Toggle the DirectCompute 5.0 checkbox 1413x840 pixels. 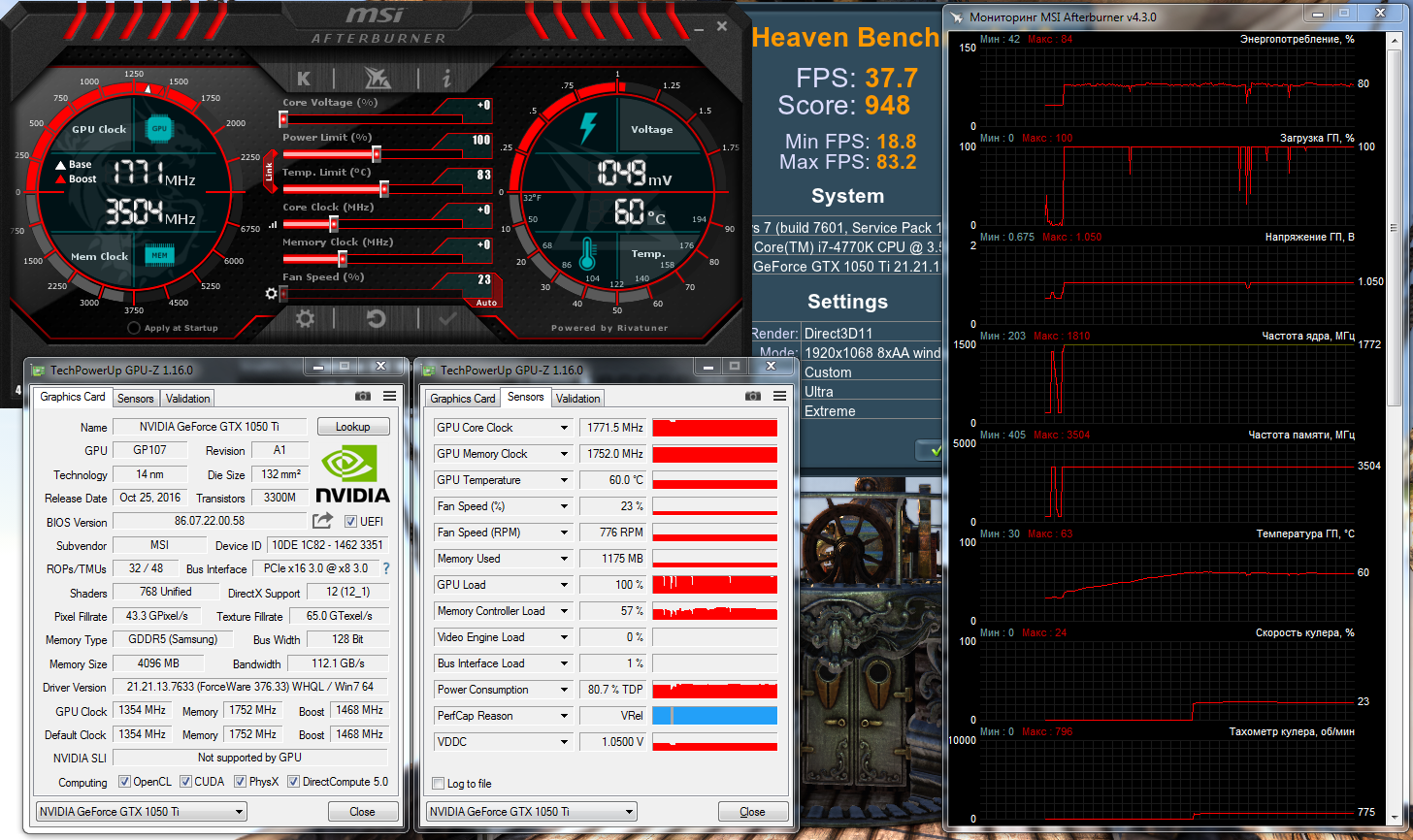point(293,782)
